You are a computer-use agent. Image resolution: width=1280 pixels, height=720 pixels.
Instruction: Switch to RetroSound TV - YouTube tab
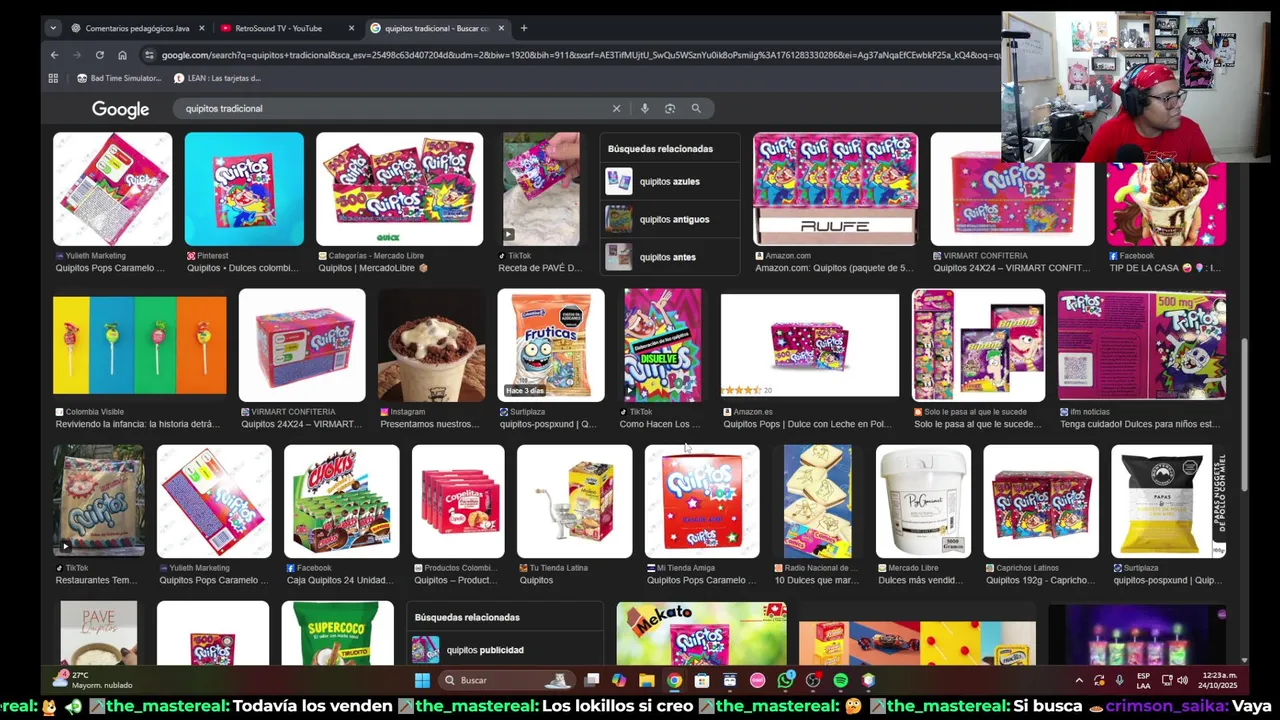point(285,28)
